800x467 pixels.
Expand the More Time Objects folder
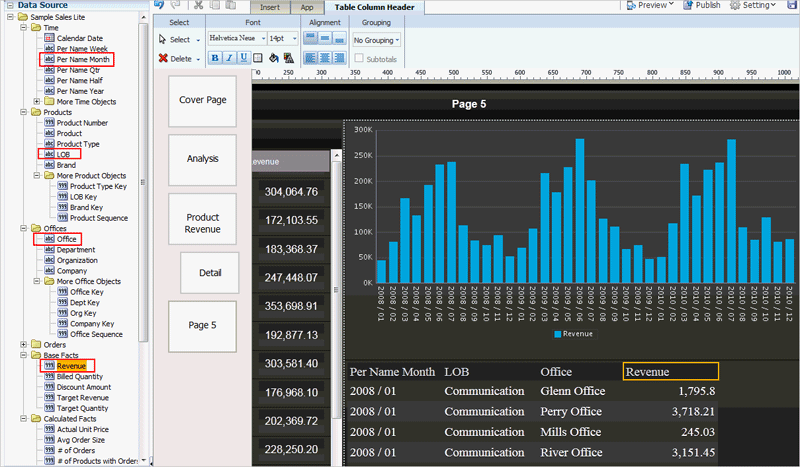[x=37, y=102]
